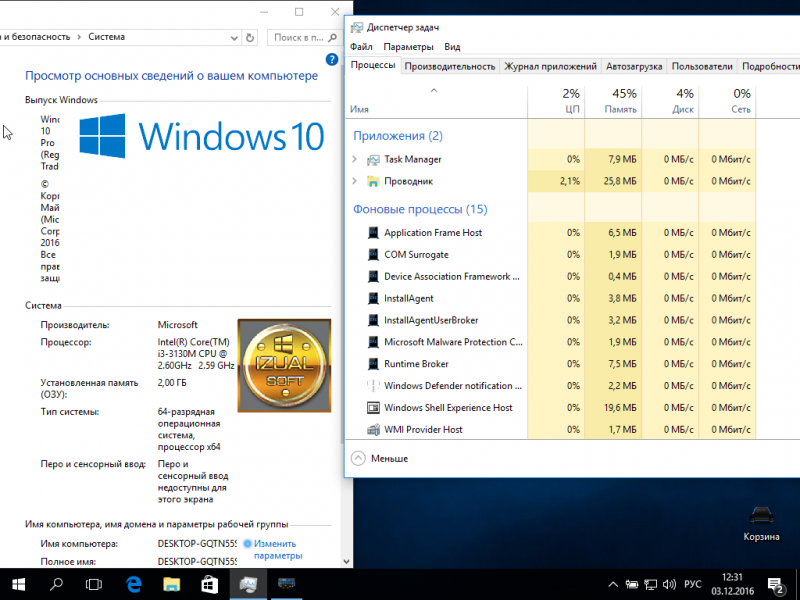Click the battery tray icon
800x600 pixels.
click(x=632, y=585)
